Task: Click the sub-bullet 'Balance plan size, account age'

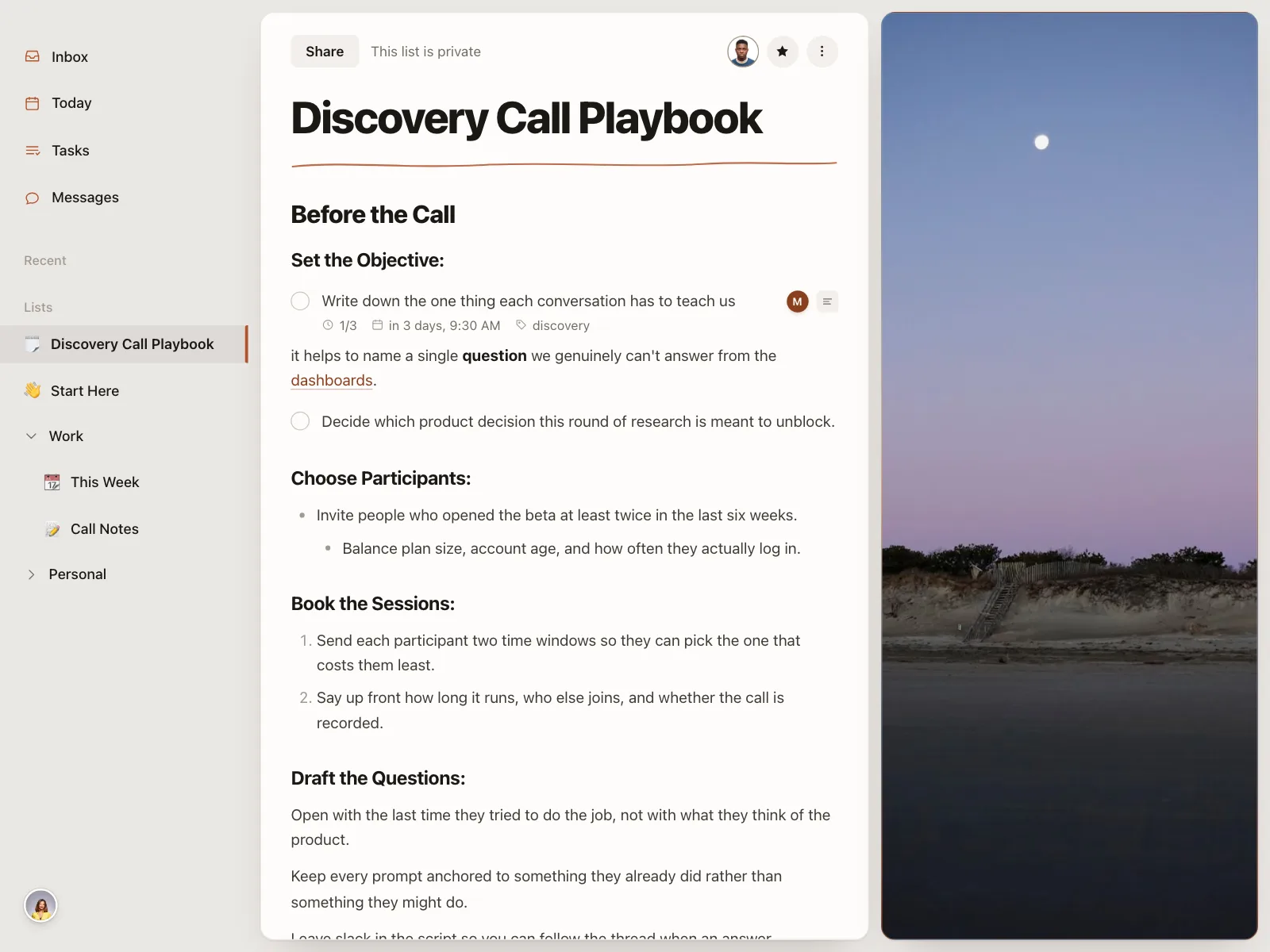Action: (x=571, y=549)
